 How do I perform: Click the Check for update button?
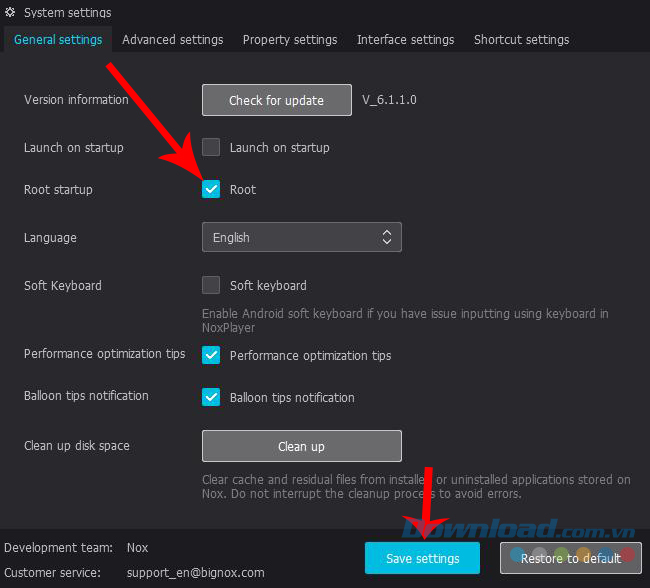coord(277,100)
